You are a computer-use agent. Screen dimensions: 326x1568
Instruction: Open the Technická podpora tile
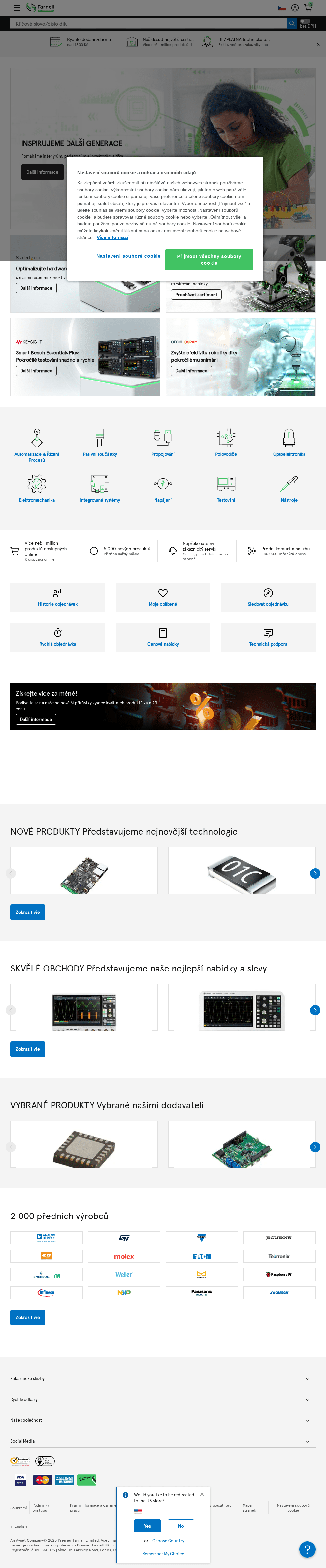(268, 637)
